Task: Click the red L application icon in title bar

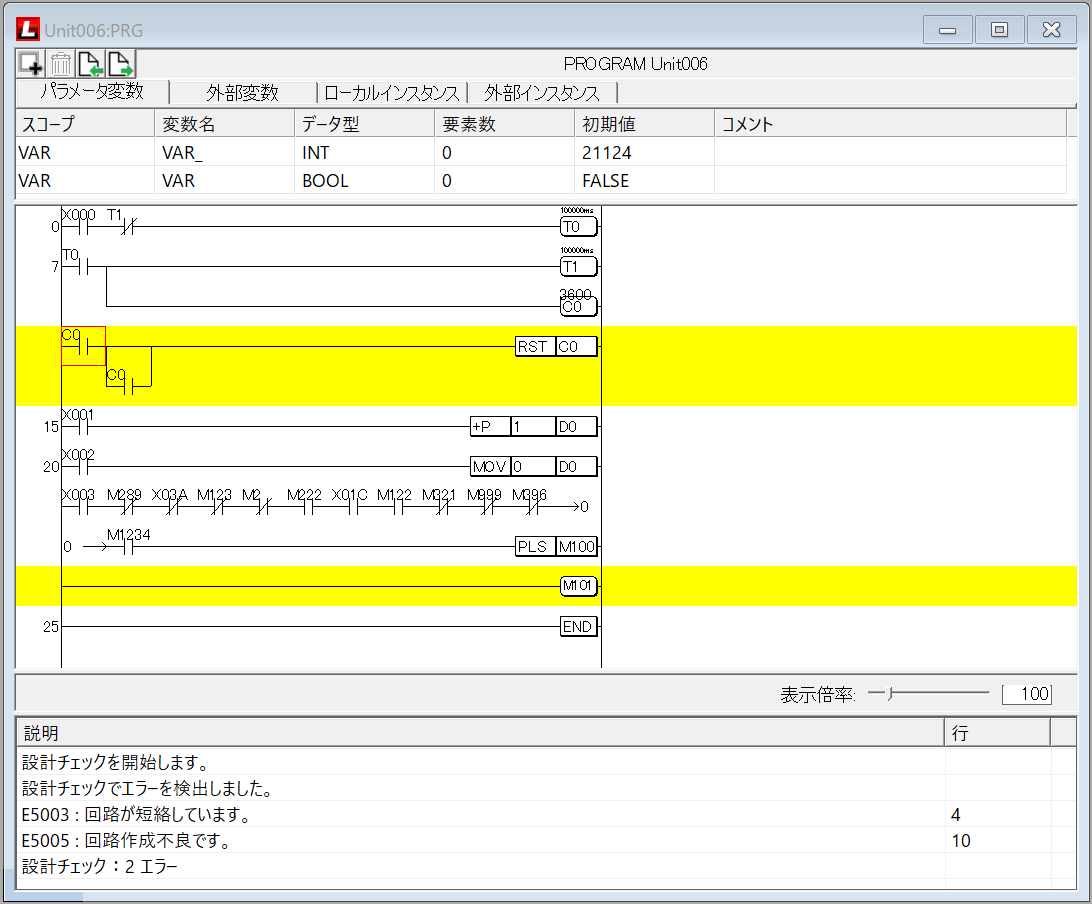Action: [x=28, y=29]
